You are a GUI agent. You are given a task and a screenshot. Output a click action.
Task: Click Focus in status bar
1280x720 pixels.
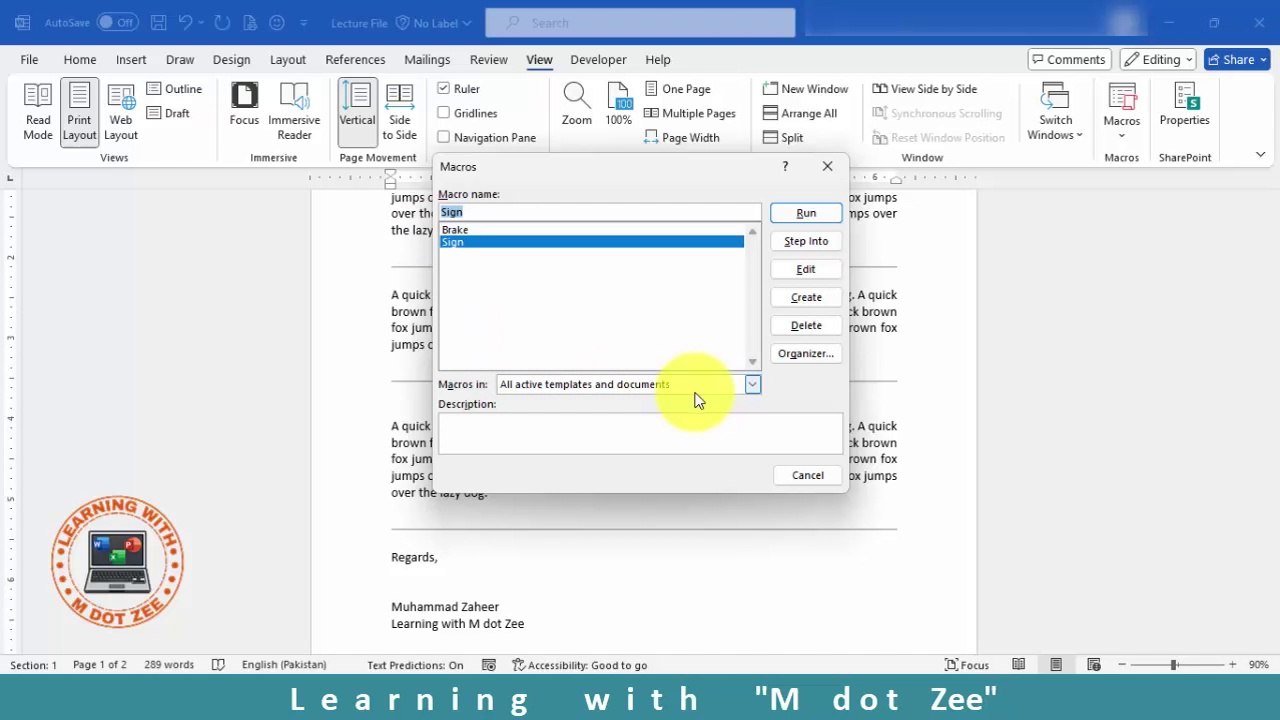pos(967,665)
